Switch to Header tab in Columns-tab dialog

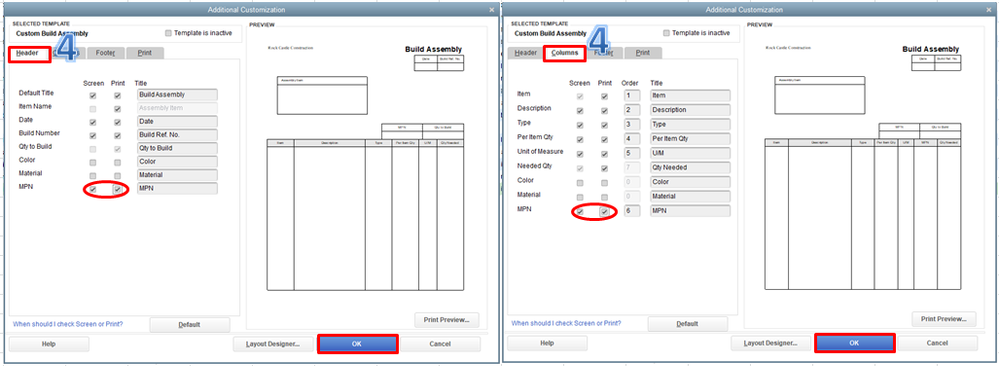tap(526, 53)
